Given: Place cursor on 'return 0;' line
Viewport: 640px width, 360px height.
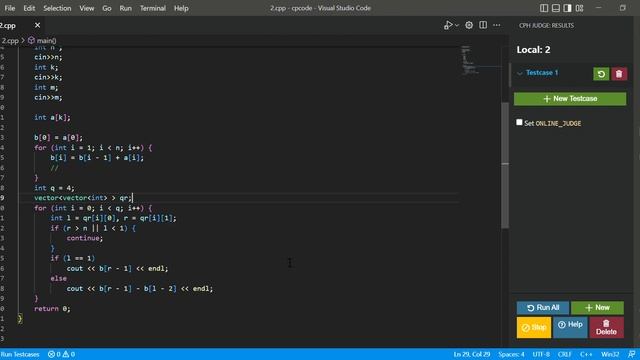Looking at the screenshot, I should [x=52, y=309].
